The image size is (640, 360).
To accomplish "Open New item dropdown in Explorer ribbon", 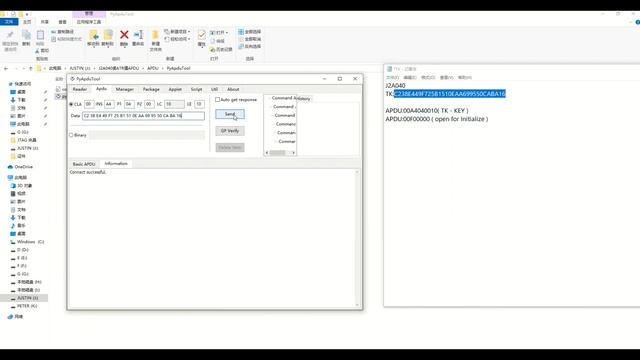I will pos(178,32).
